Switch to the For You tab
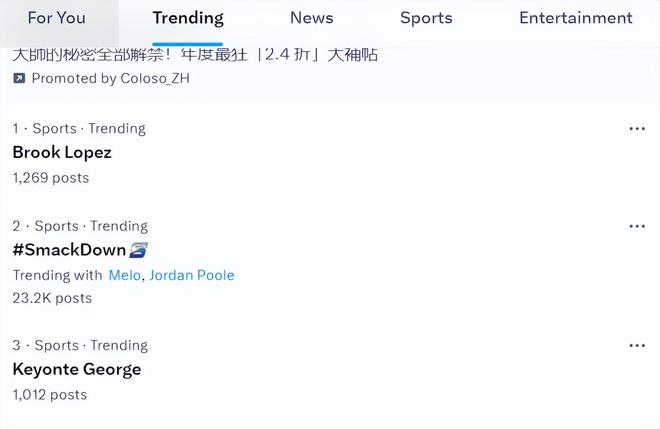 [56, 18]
